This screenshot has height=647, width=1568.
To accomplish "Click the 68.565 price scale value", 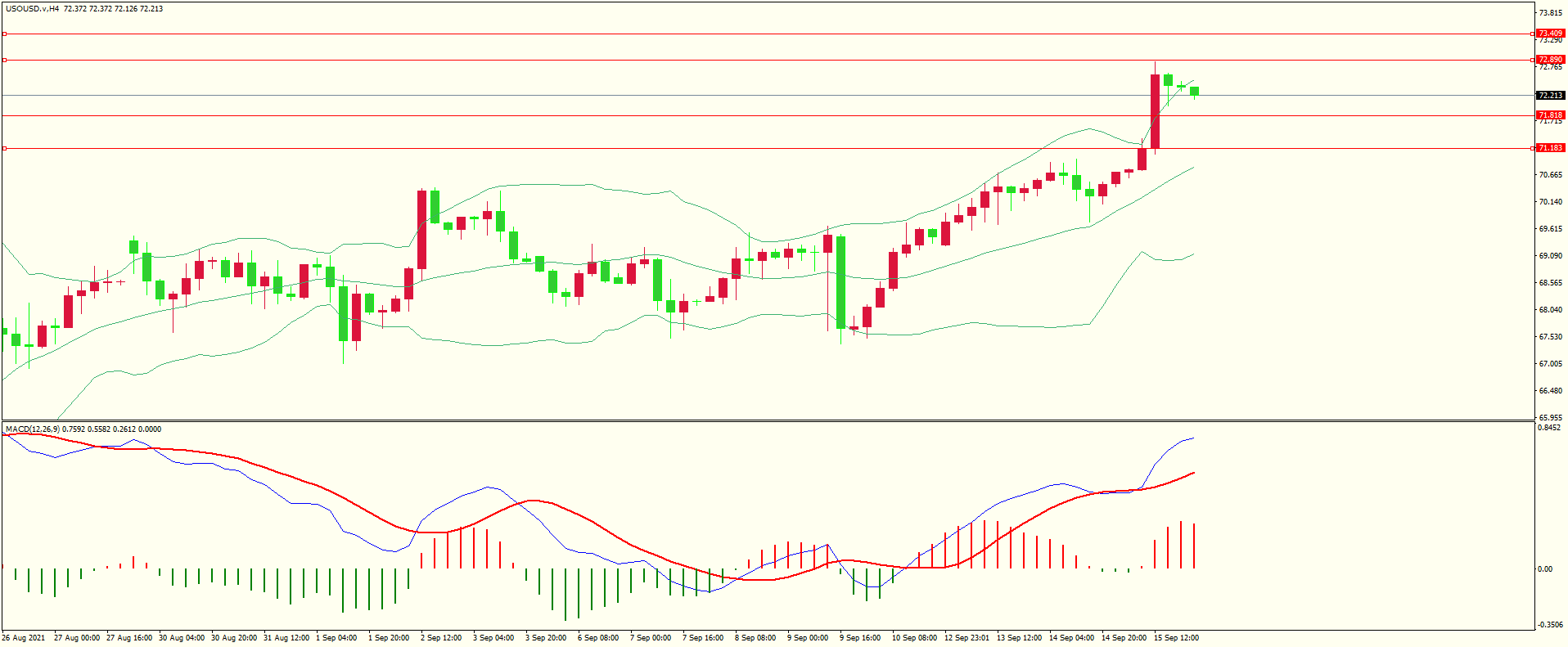I will 1551,283.
